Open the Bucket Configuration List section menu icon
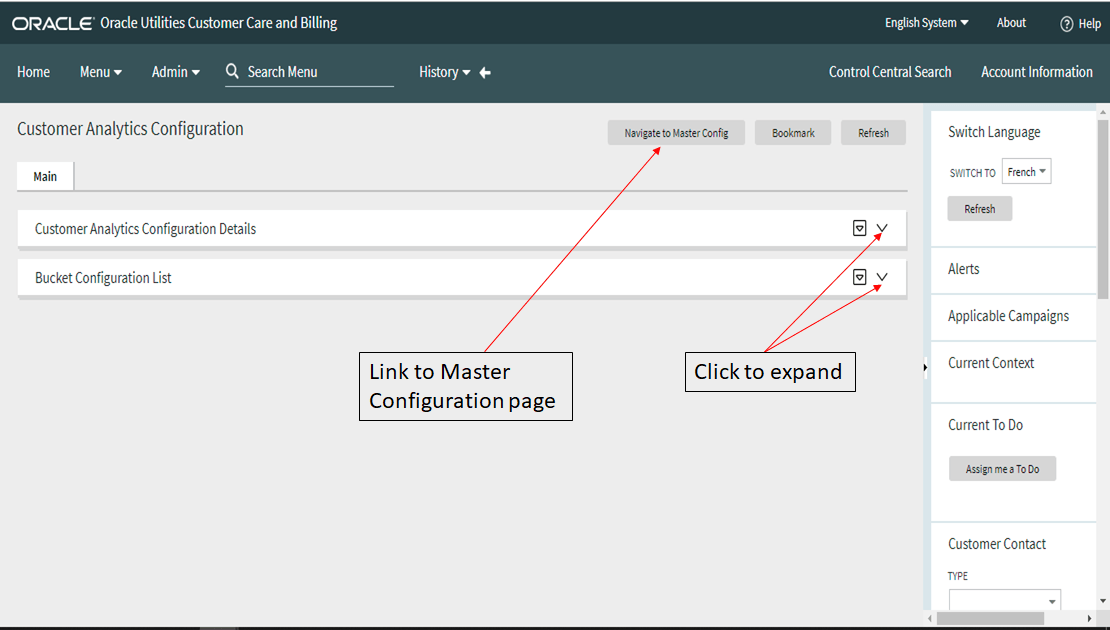Image resolution: width=1110 pixels, height=630 pixels. [x=859, y=276]
